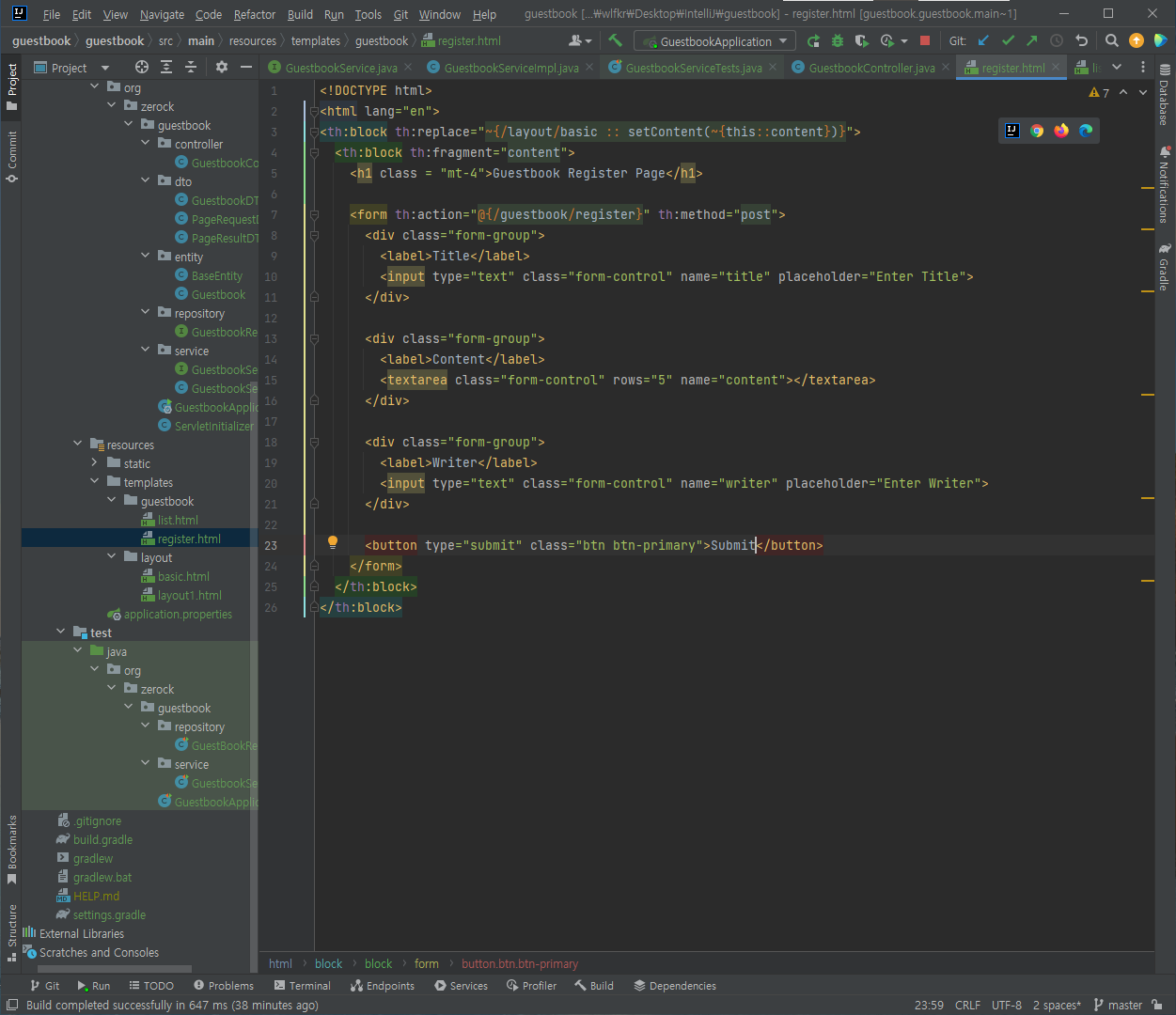Open Project panel gear options
This screenshot has width=1176, height=1015.
coord(222,67)
